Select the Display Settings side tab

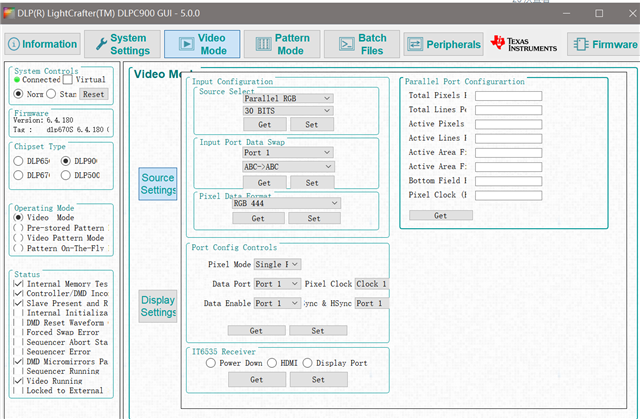(158, 306)
